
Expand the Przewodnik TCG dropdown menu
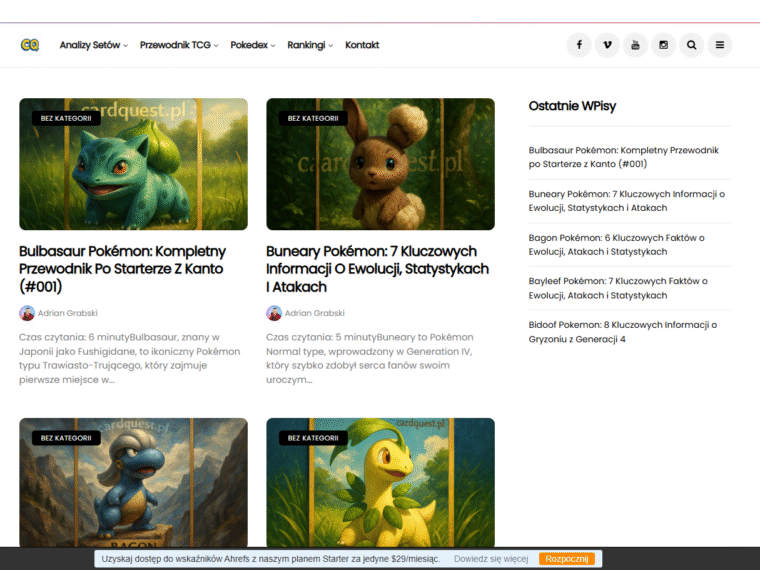(179, 45)
